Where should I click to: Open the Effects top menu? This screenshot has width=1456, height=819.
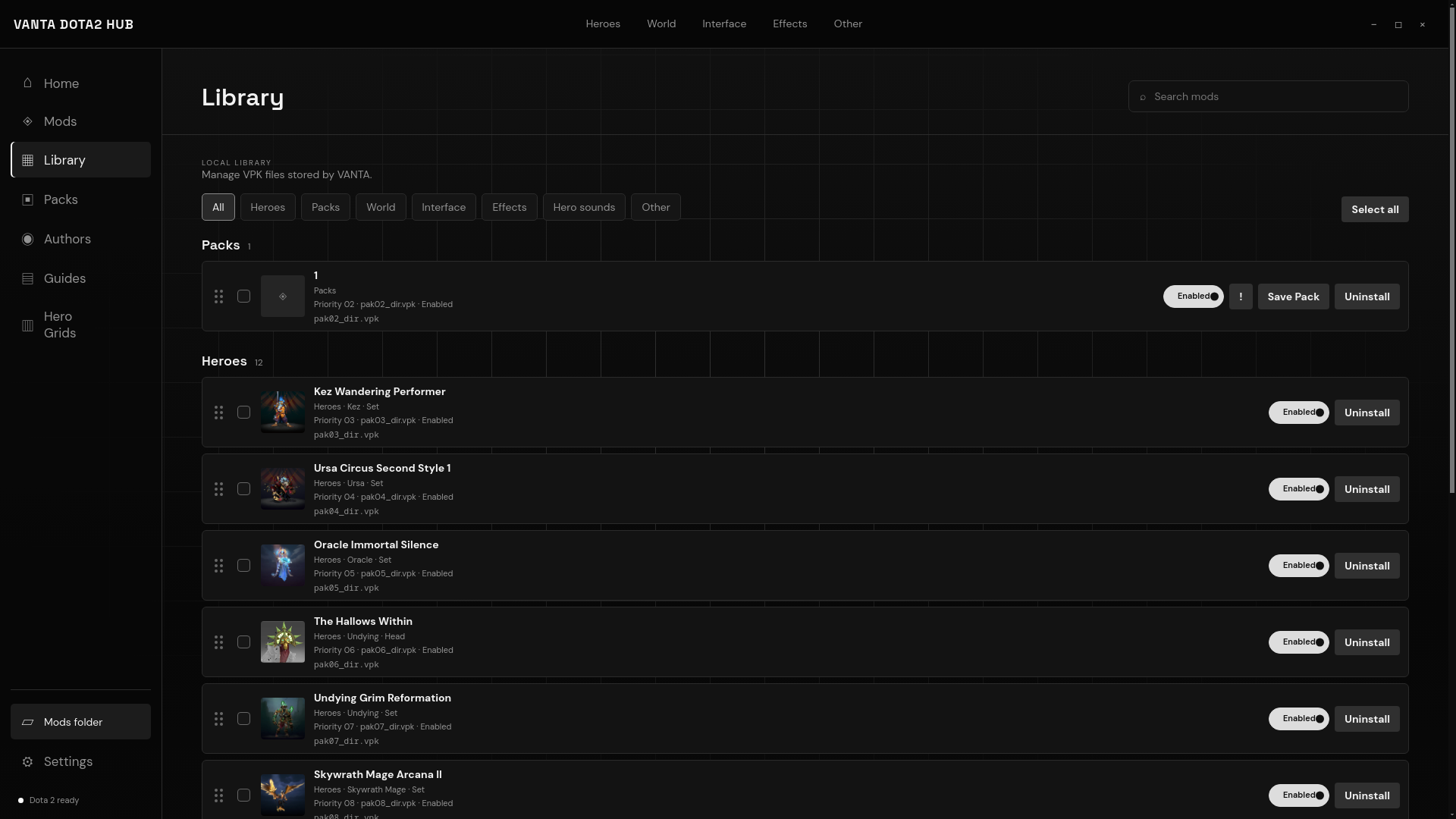coord(790,24)
